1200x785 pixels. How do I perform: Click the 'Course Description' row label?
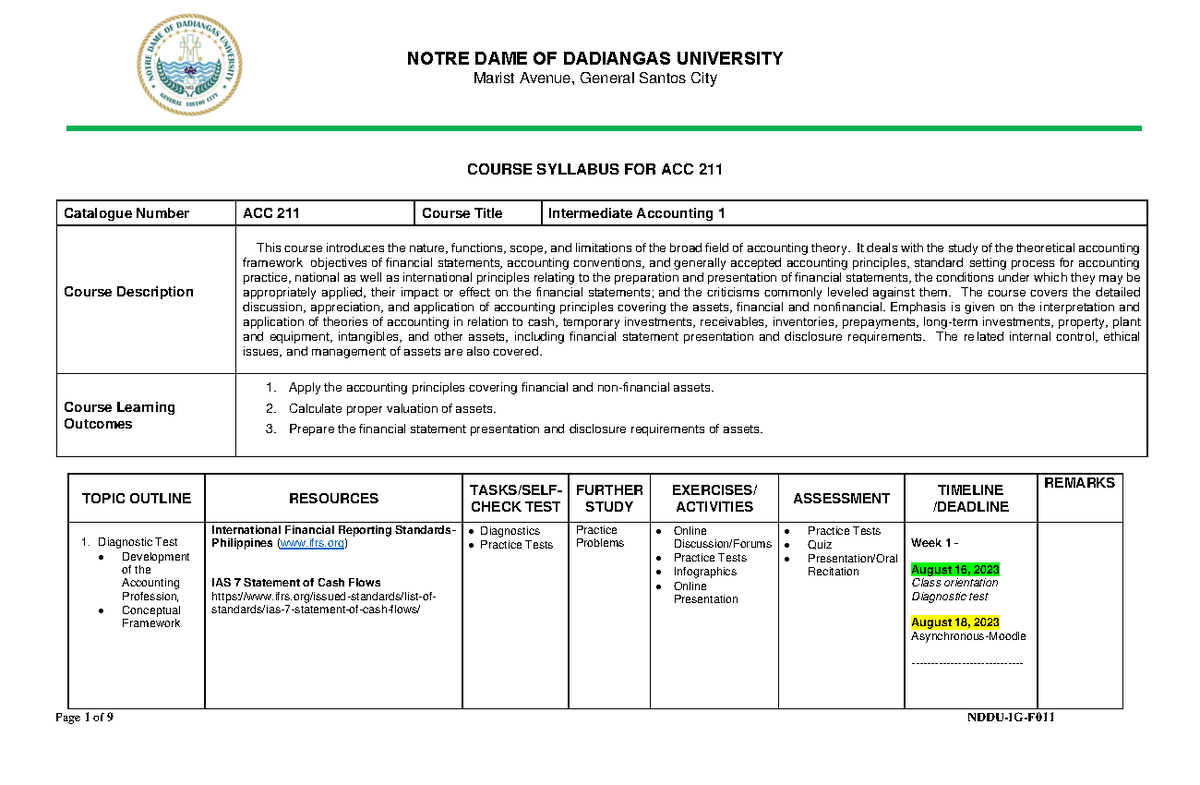(129, 292)
